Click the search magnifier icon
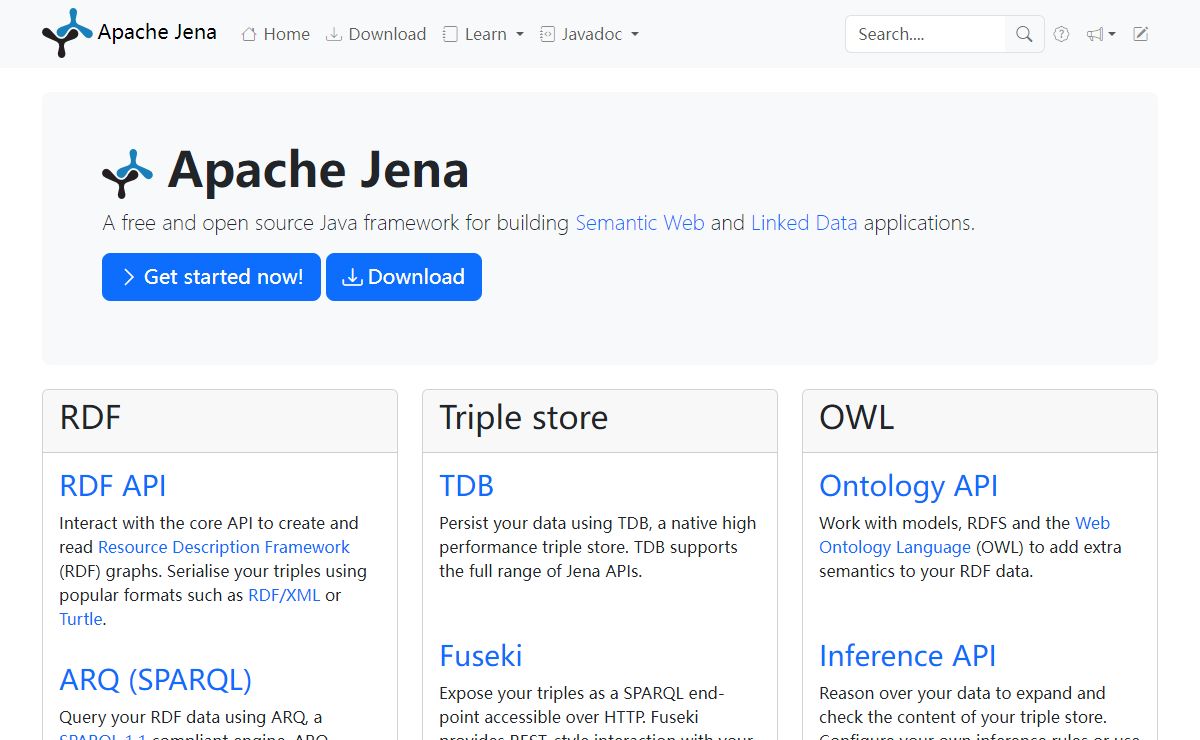The image size is (1200, 740). [x=1024, y=34]
